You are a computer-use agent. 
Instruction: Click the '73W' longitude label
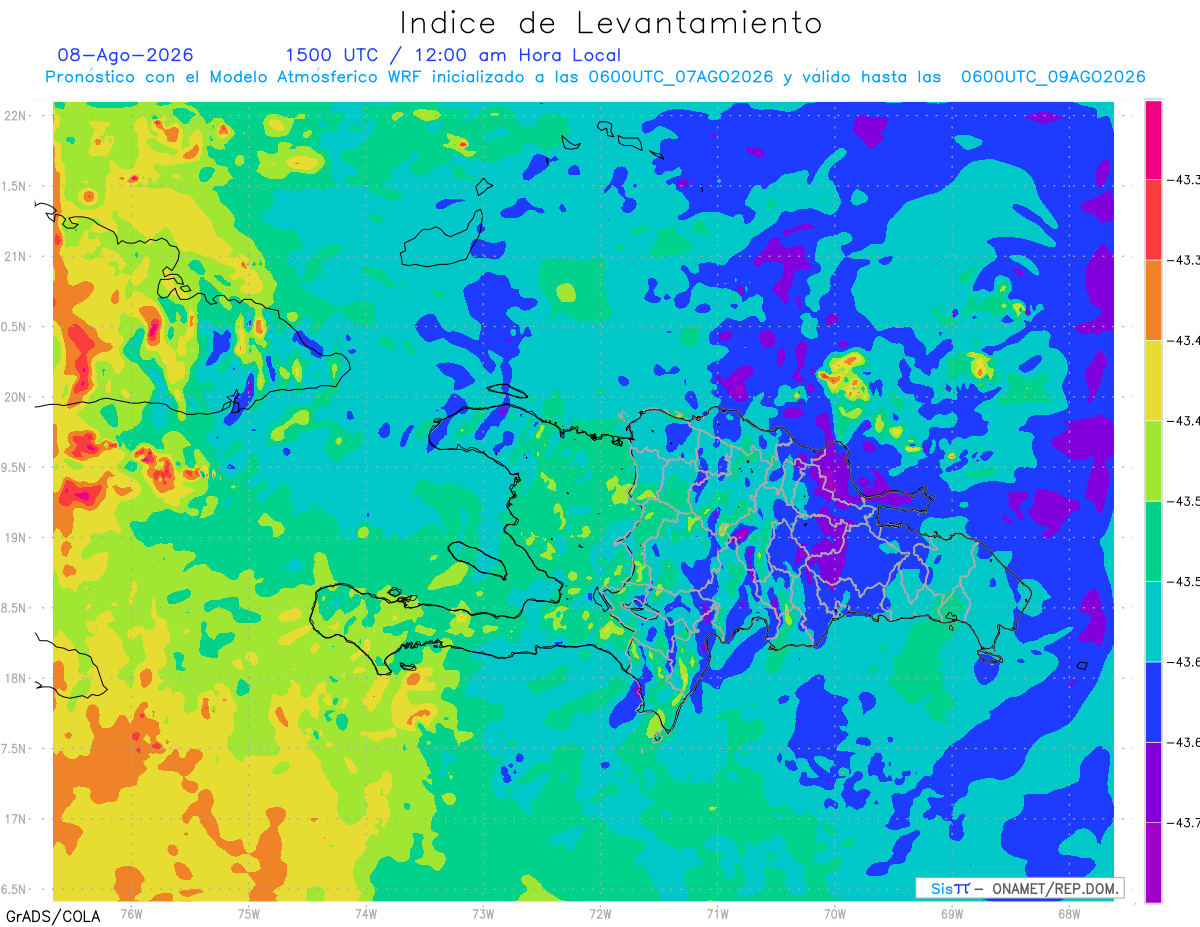tap(483, 913)
